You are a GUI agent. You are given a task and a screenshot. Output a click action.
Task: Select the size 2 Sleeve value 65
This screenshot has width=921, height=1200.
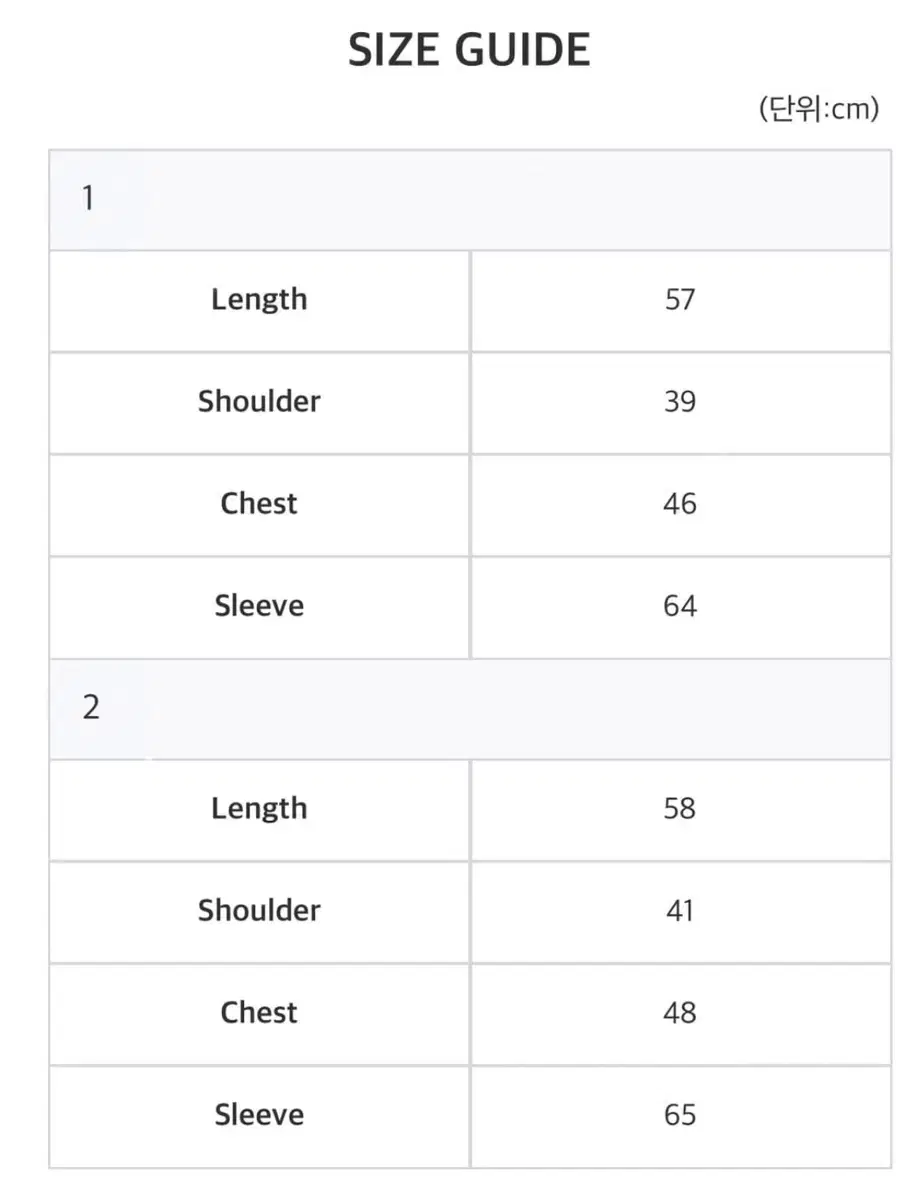[680, 1115]
